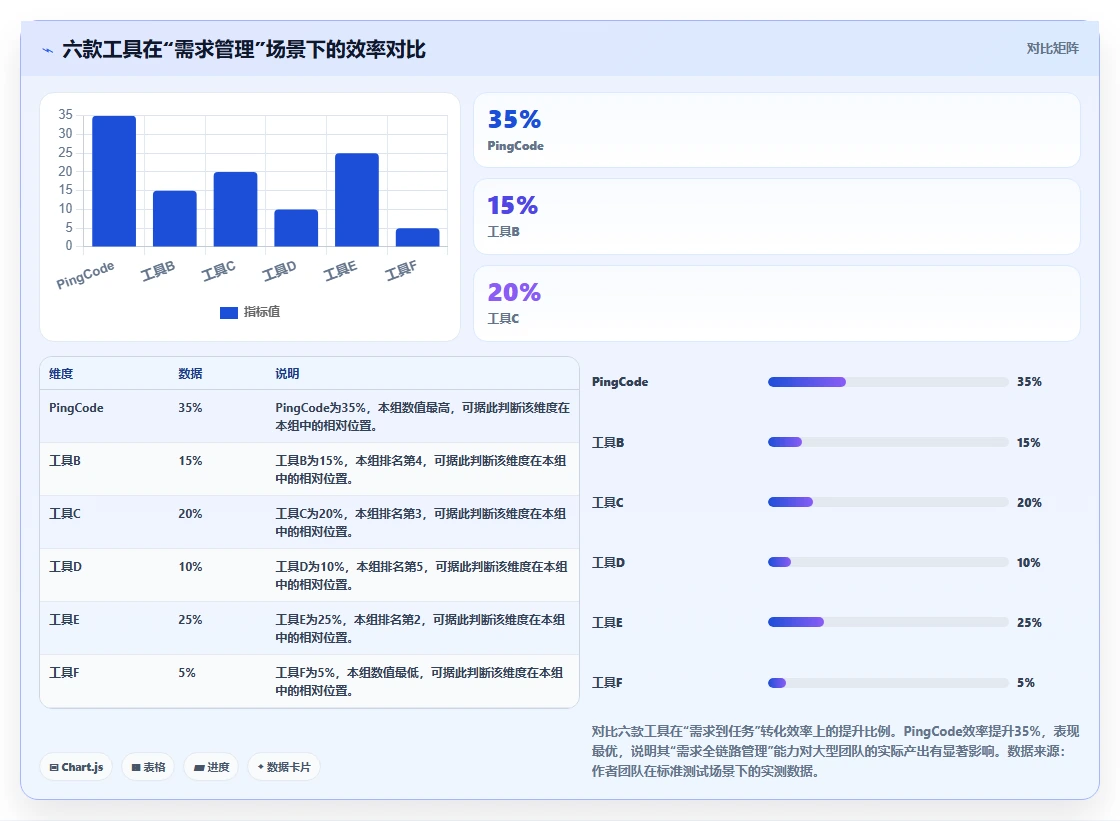The width and height of the screenshot is (1120, 821).
Task: Click the lightning icon beside the title
Action: click(48, 50)
